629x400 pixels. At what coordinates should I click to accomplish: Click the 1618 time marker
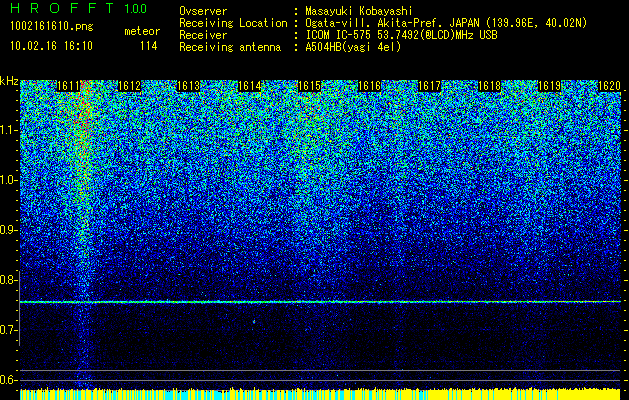pos(489,86)
